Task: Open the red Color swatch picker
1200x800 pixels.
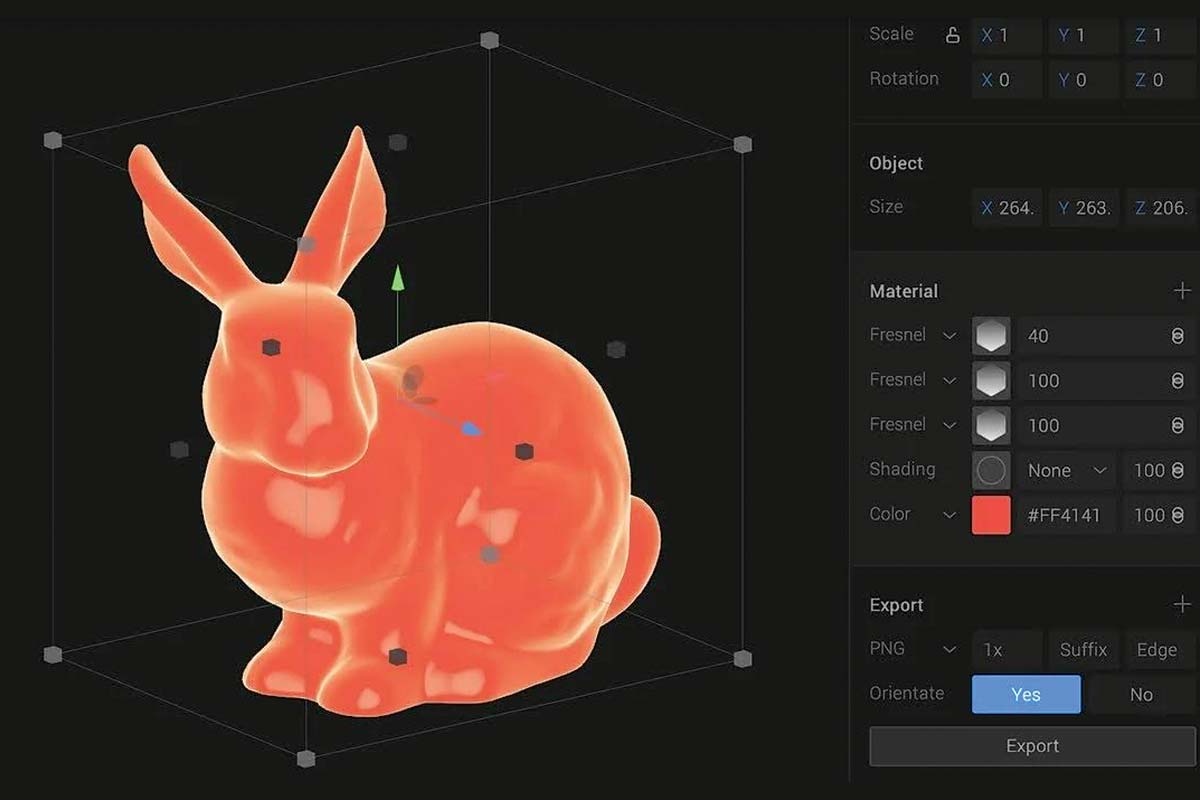Action: (991, 515)
